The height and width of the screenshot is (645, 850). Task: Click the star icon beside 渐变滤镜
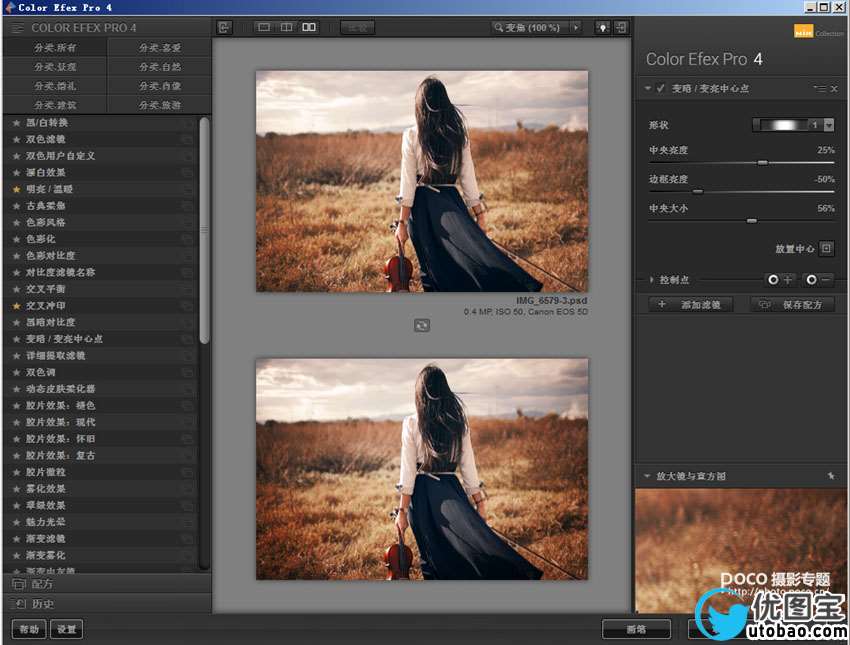tap(17, 539)
